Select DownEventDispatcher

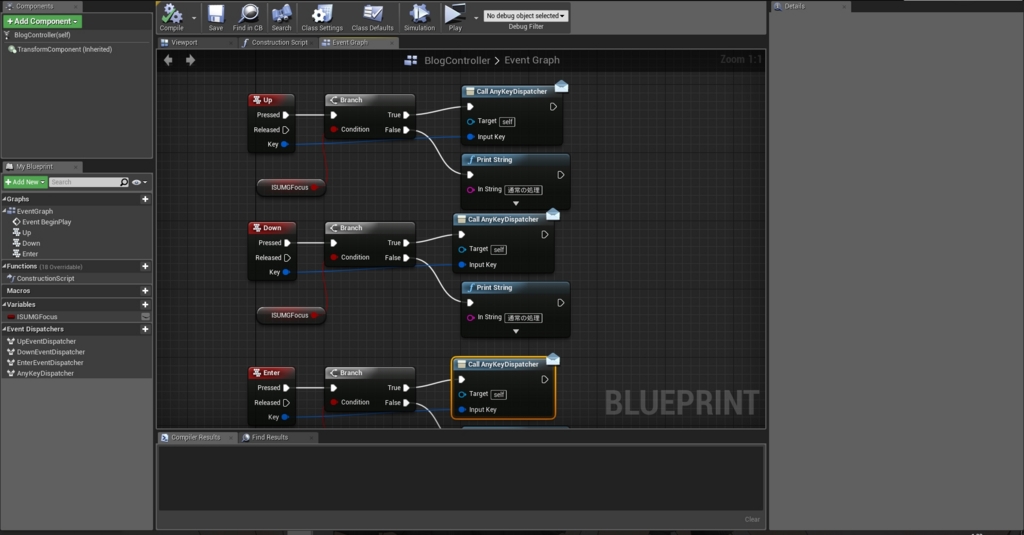[50, 352]
